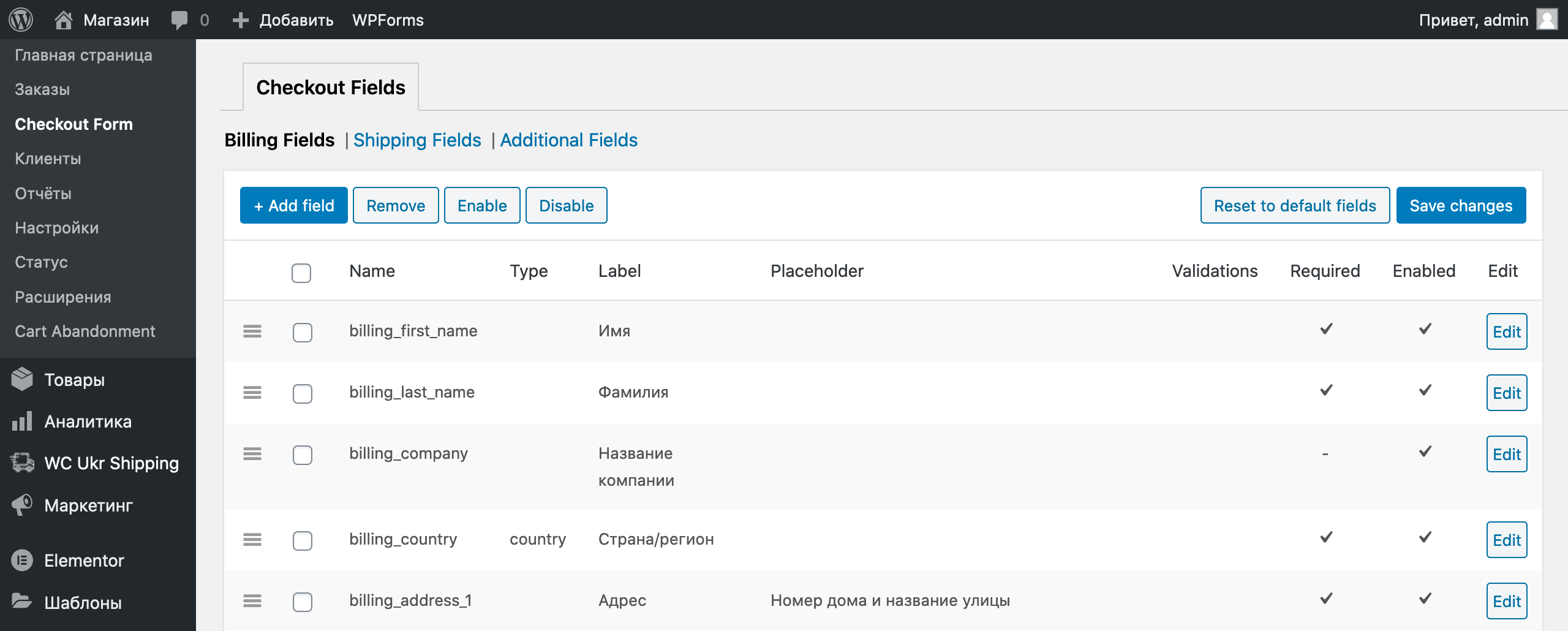Image resolution: width=1568 pixels, height=631 pixels.
Task: Click the Товары box icon
Action: pos(22,379)
